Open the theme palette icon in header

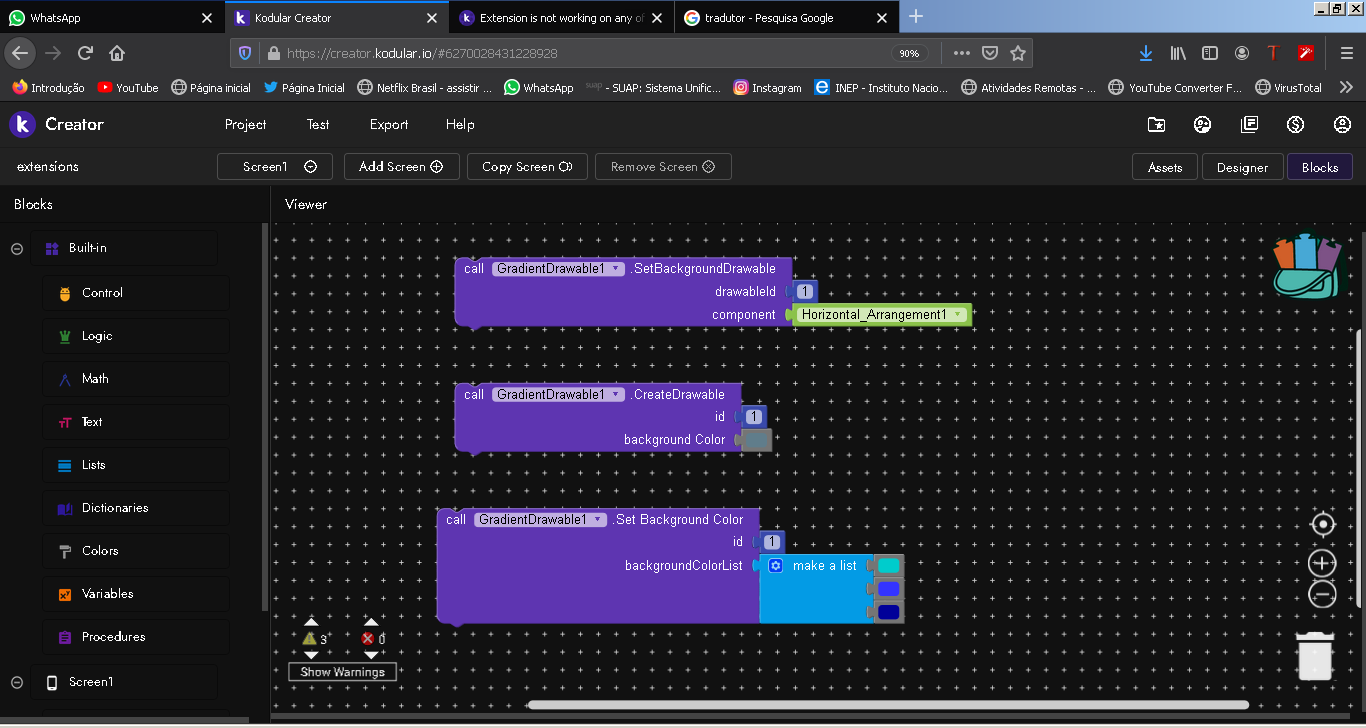(1203, 125)
